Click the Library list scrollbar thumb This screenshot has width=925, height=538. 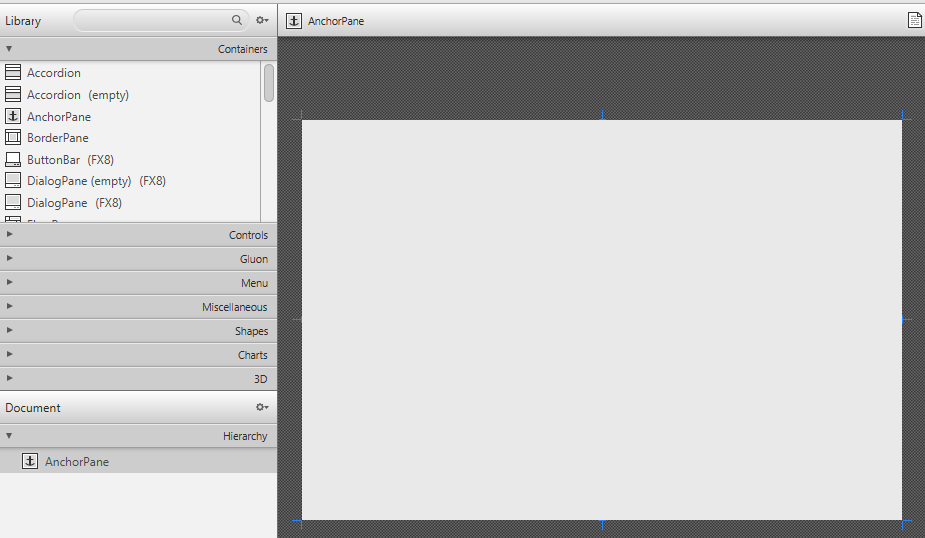(269, 83)
